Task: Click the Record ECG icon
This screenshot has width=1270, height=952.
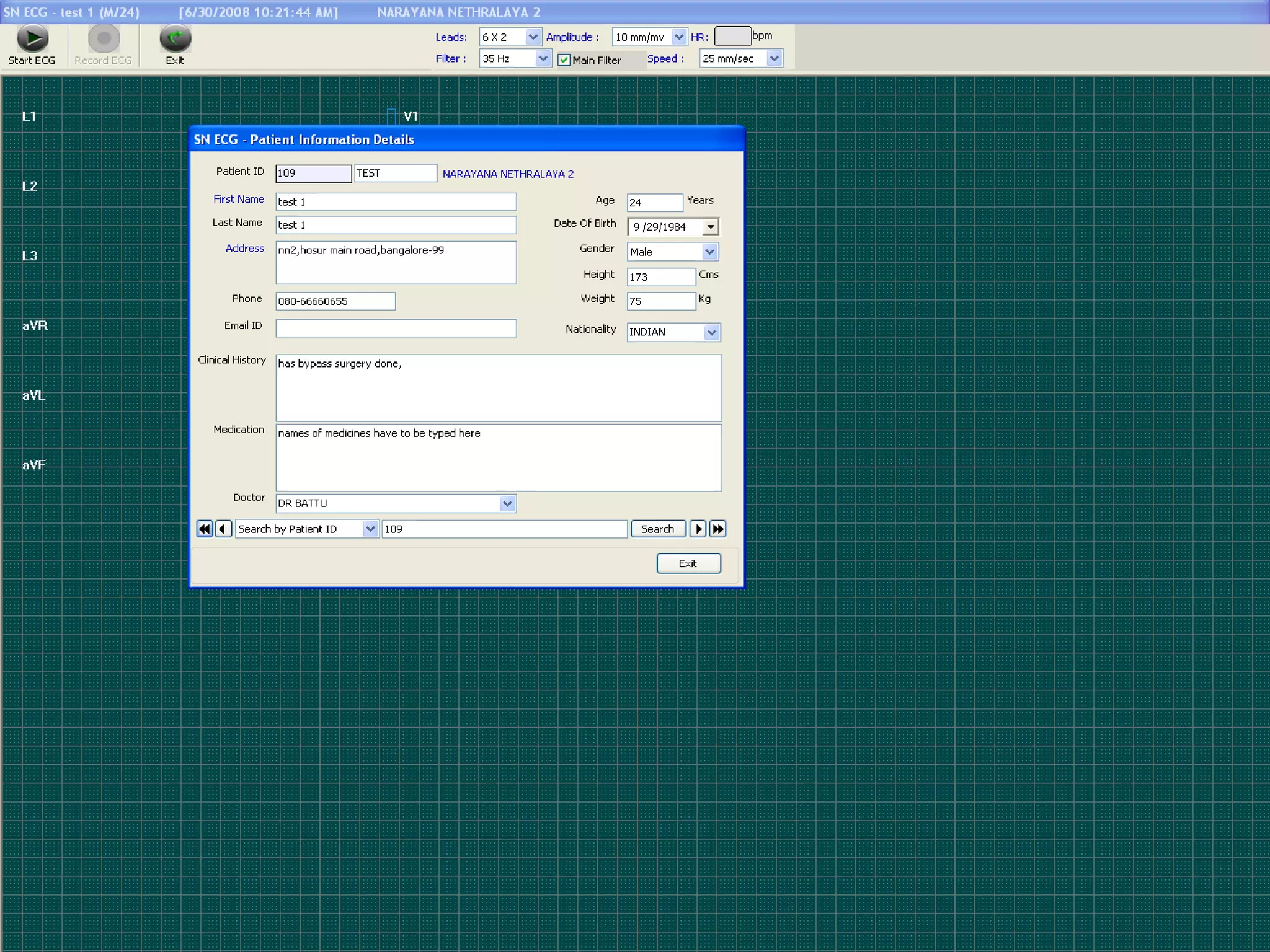Action: tap(104, 38)
